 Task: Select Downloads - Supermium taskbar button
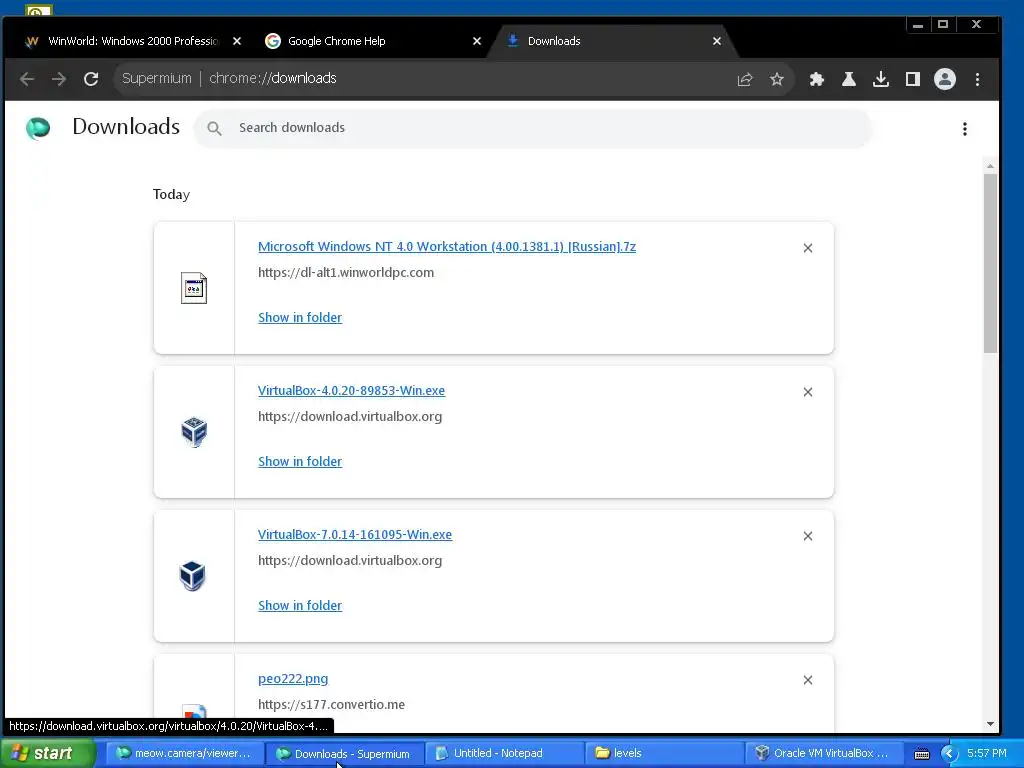click(344, 754)
